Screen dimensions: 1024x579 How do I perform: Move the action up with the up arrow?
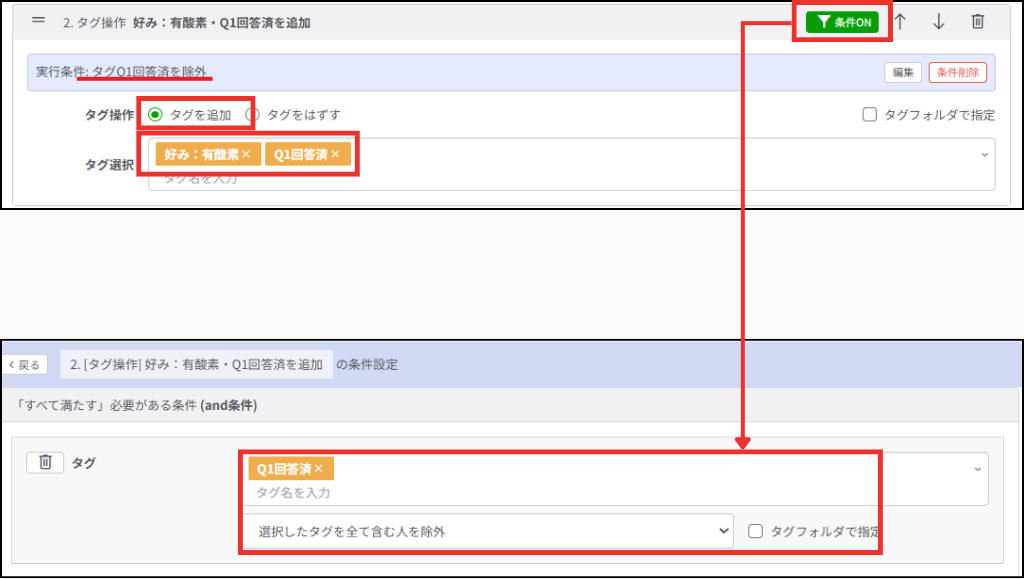coord(900,22)
